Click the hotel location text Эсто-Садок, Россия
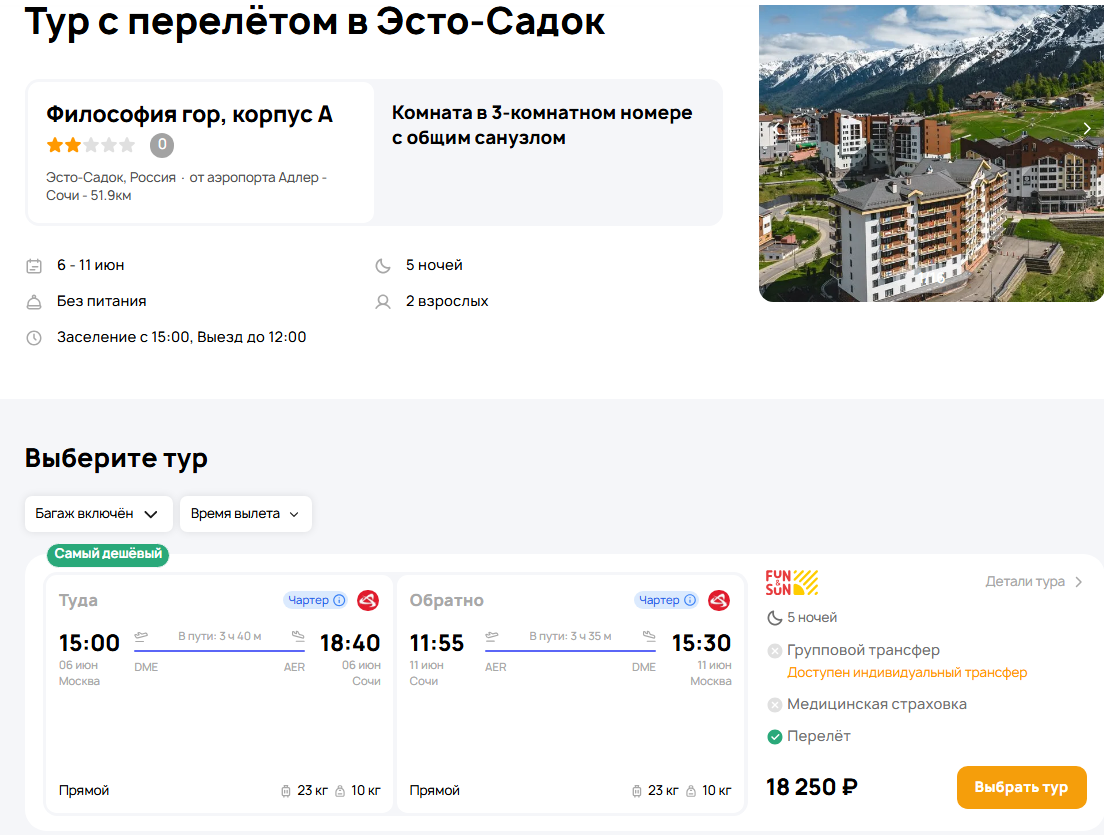This screenshot has width=1104, height=835. [x=111, y=177]
